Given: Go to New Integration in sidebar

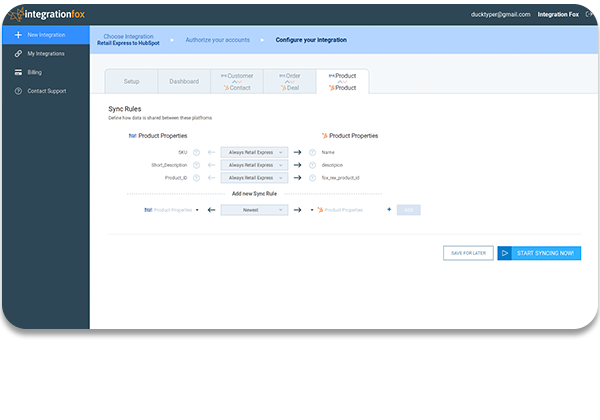Looking at the screenshot, I should tap(46, 35).
